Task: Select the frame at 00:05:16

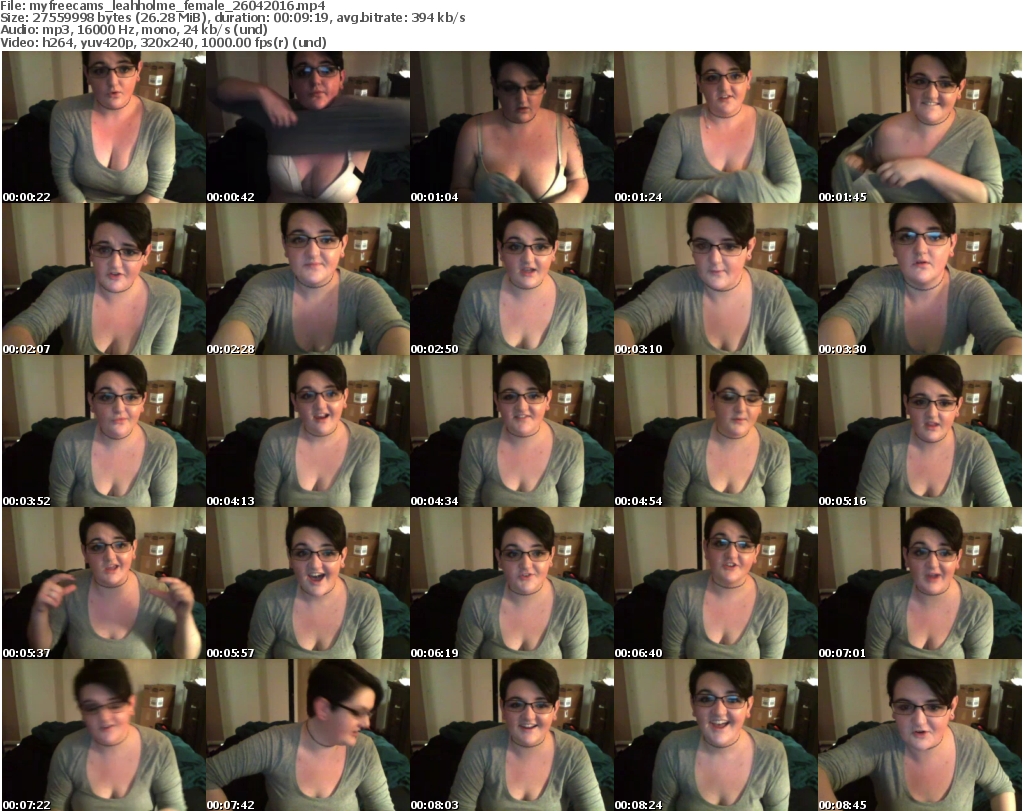Action: [920, 432]
